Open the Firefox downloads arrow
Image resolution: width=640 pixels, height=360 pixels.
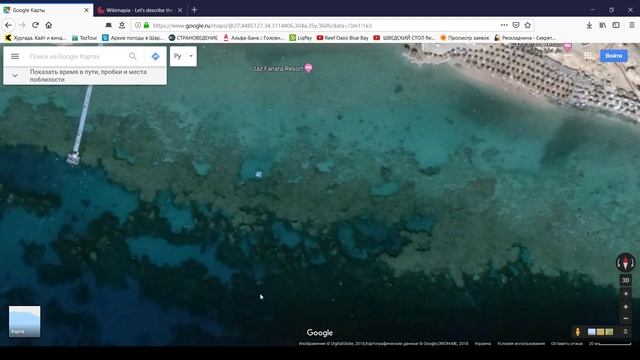coord(589,25)
